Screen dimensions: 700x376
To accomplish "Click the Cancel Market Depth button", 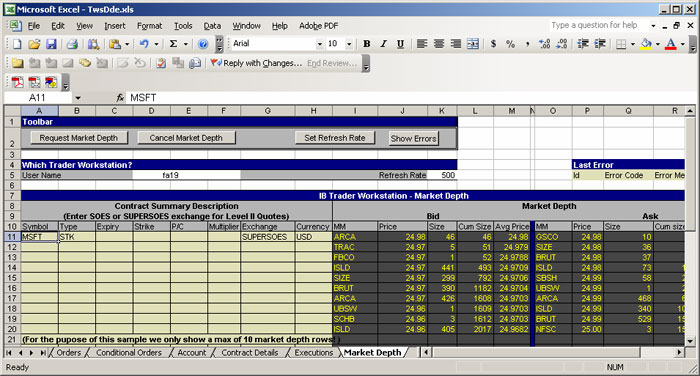I will coord(186,138).
